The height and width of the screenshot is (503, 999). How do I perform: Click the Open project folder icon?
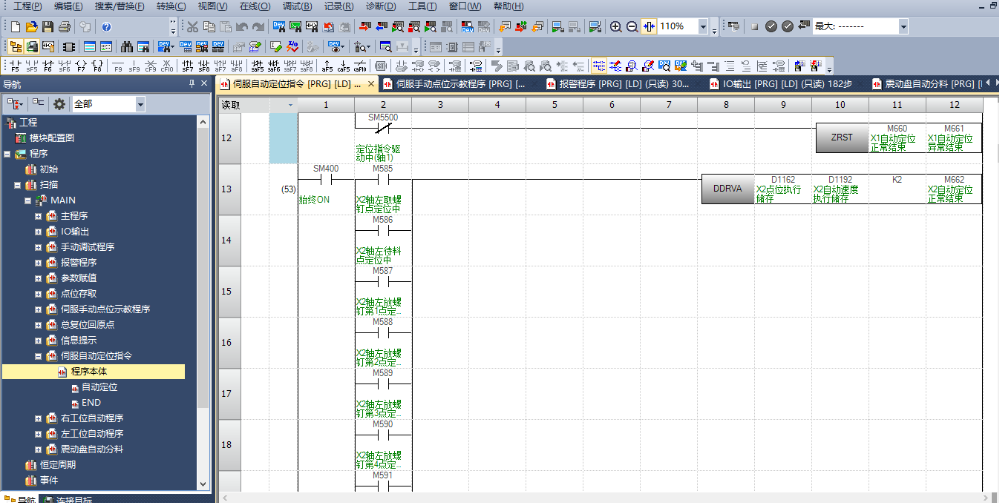(x=32, y=27)
